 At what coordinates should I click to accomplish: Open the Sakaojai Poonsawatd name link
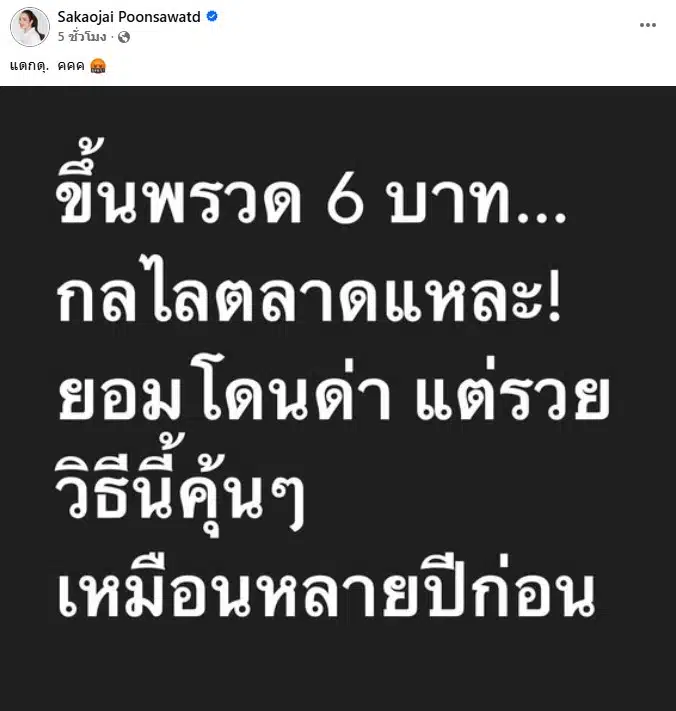[129, 17]
